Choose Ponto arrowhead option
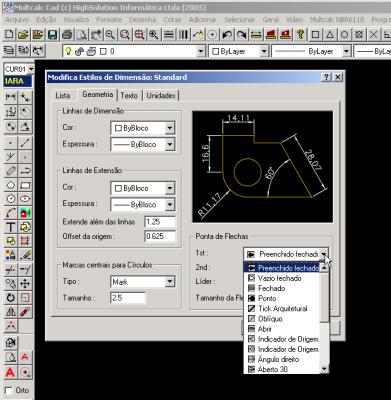The height and width of the screenshot is (400, 391). coord(282,298)
